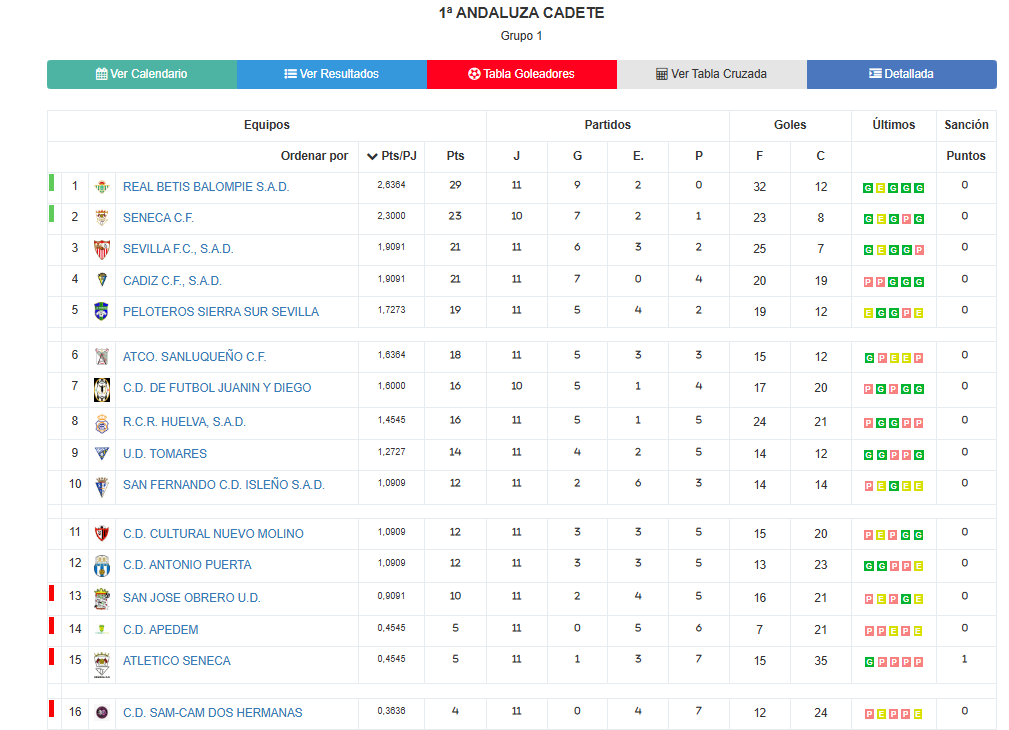Image resolution: width=1009 pixels, height=730 pixels.
Task: Click Atletico Seneca crest icon
Action: pyautogui.click(x=102, y=665)
